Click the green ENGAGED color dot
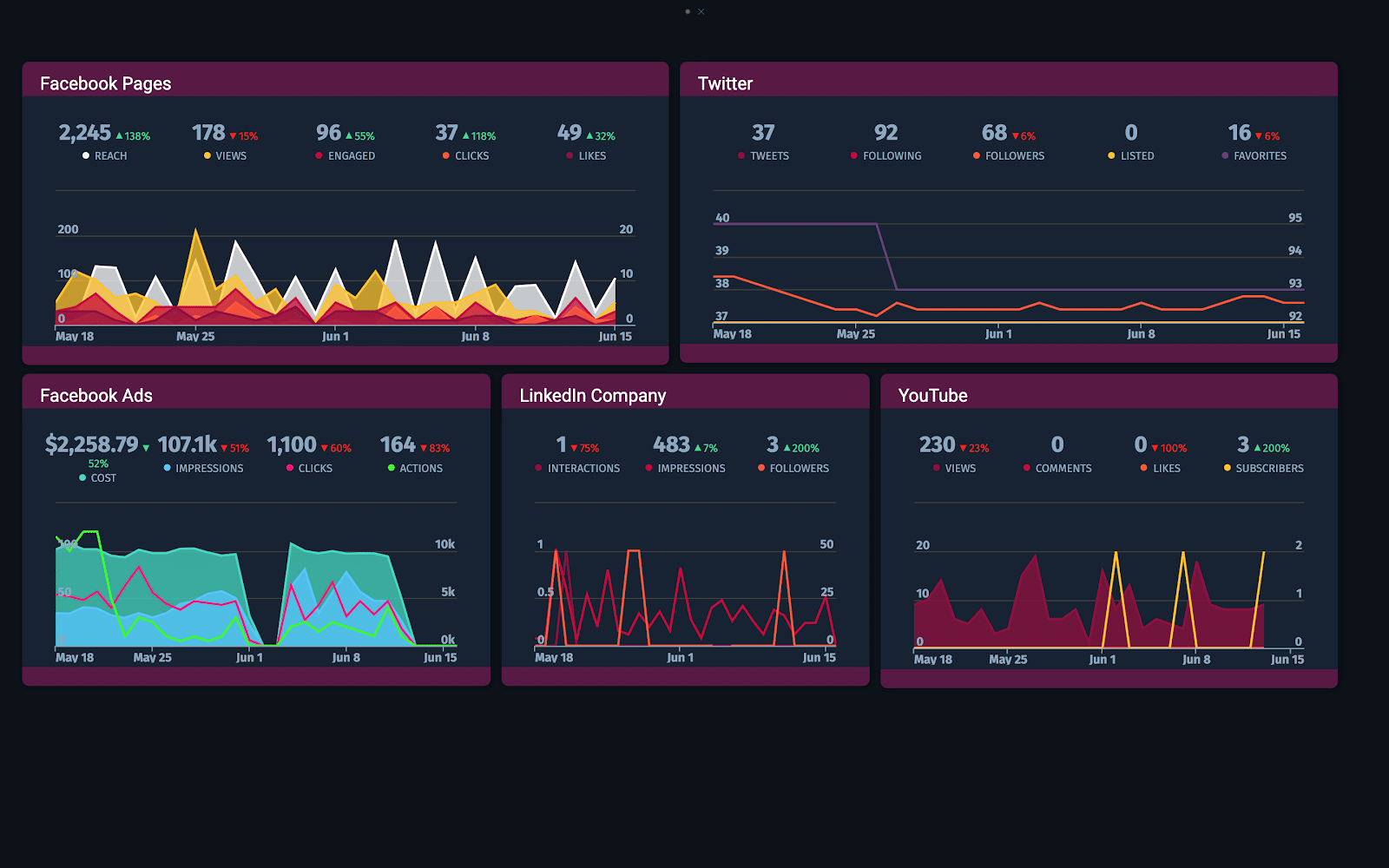 pos(318,155)
